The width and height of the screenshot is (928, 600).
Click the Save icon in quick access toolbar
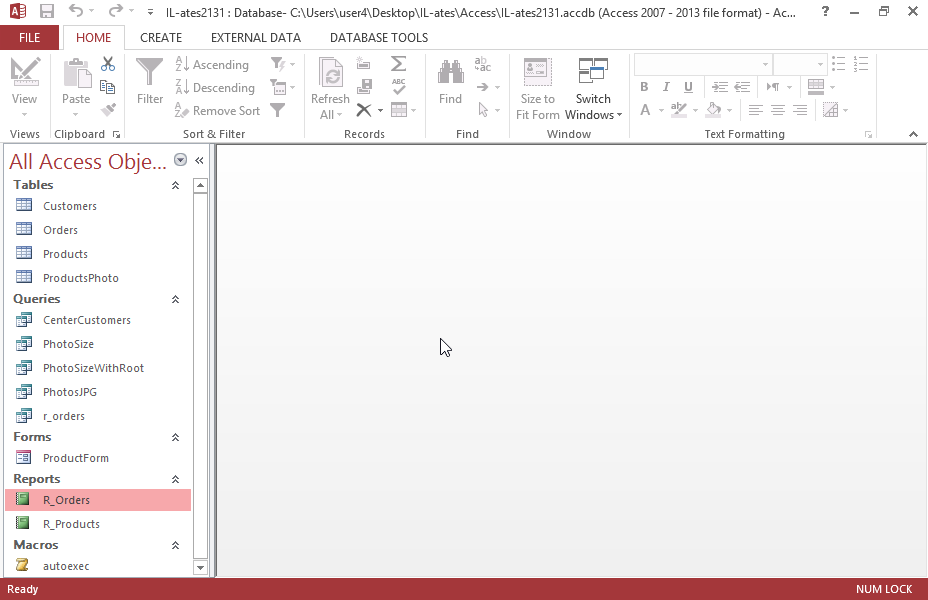pos(46,11)
